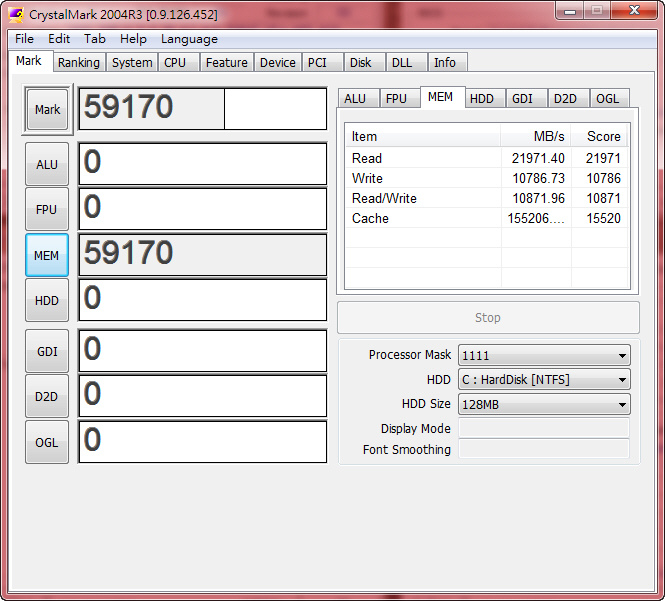Viewport: 665px width, 601px height.
Task: Select the main Mark tab
Action: (29, 61)
